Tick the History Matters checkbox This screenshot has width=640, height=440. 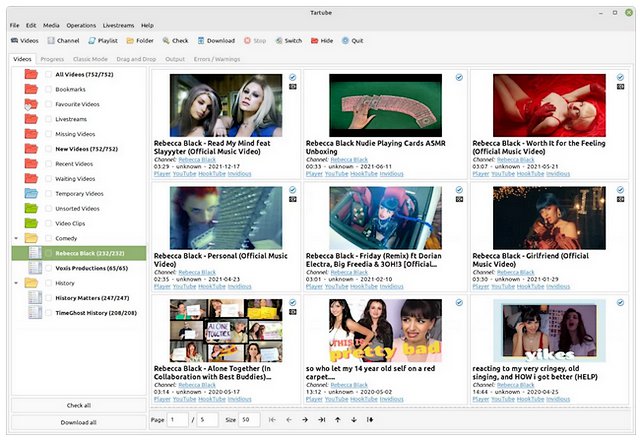(x=49, y=298)
